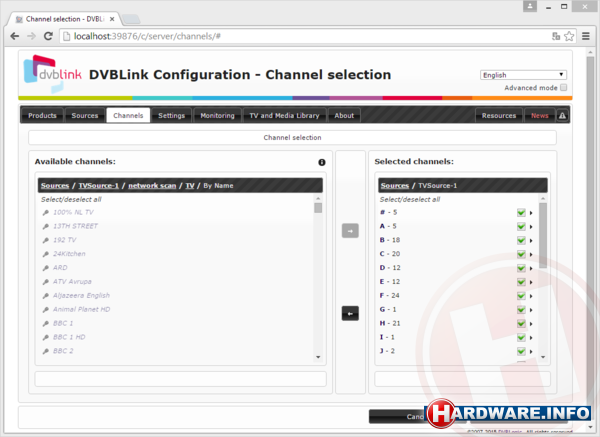Click the search field under available channels
The width and height of the screenshot is (600, 437).
(181, 379)
